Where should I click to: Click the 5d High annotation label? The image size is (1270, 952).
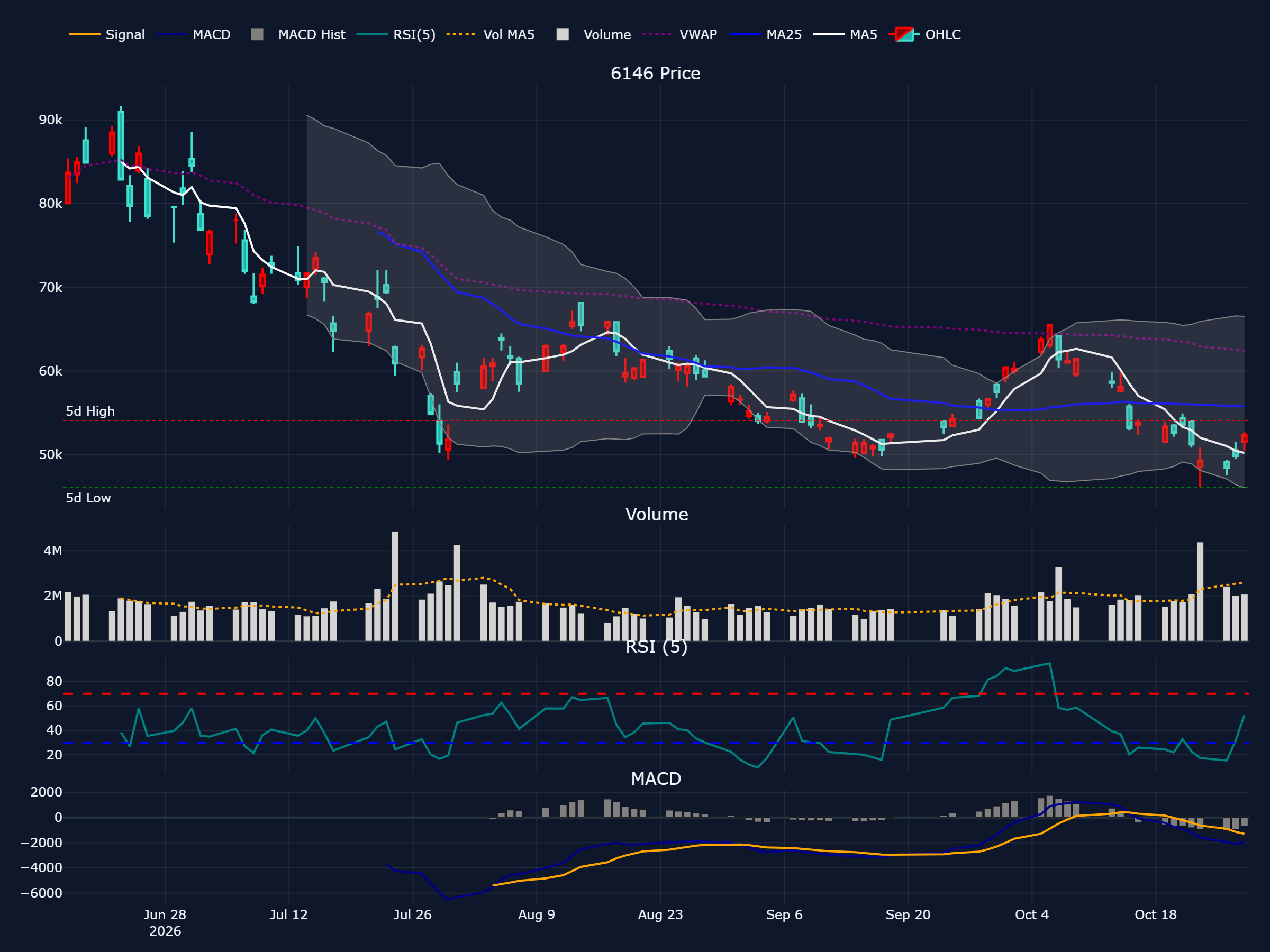pyautogui.click(x=90, y=411)
